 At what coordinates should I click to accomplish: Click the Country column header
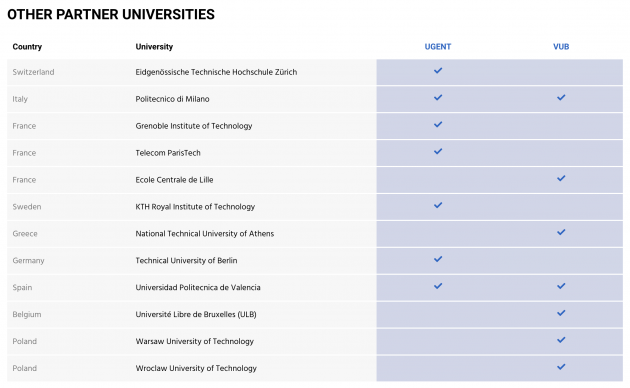point(27,47)
